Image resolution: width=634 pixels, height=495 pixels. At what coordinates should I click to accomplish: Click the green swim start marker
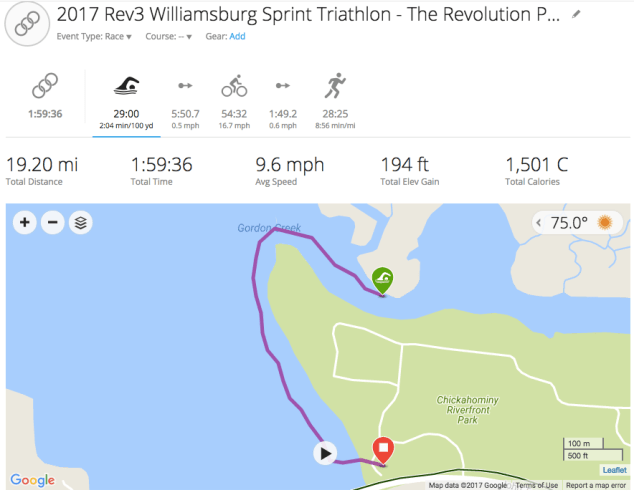[x=382, y=281]
